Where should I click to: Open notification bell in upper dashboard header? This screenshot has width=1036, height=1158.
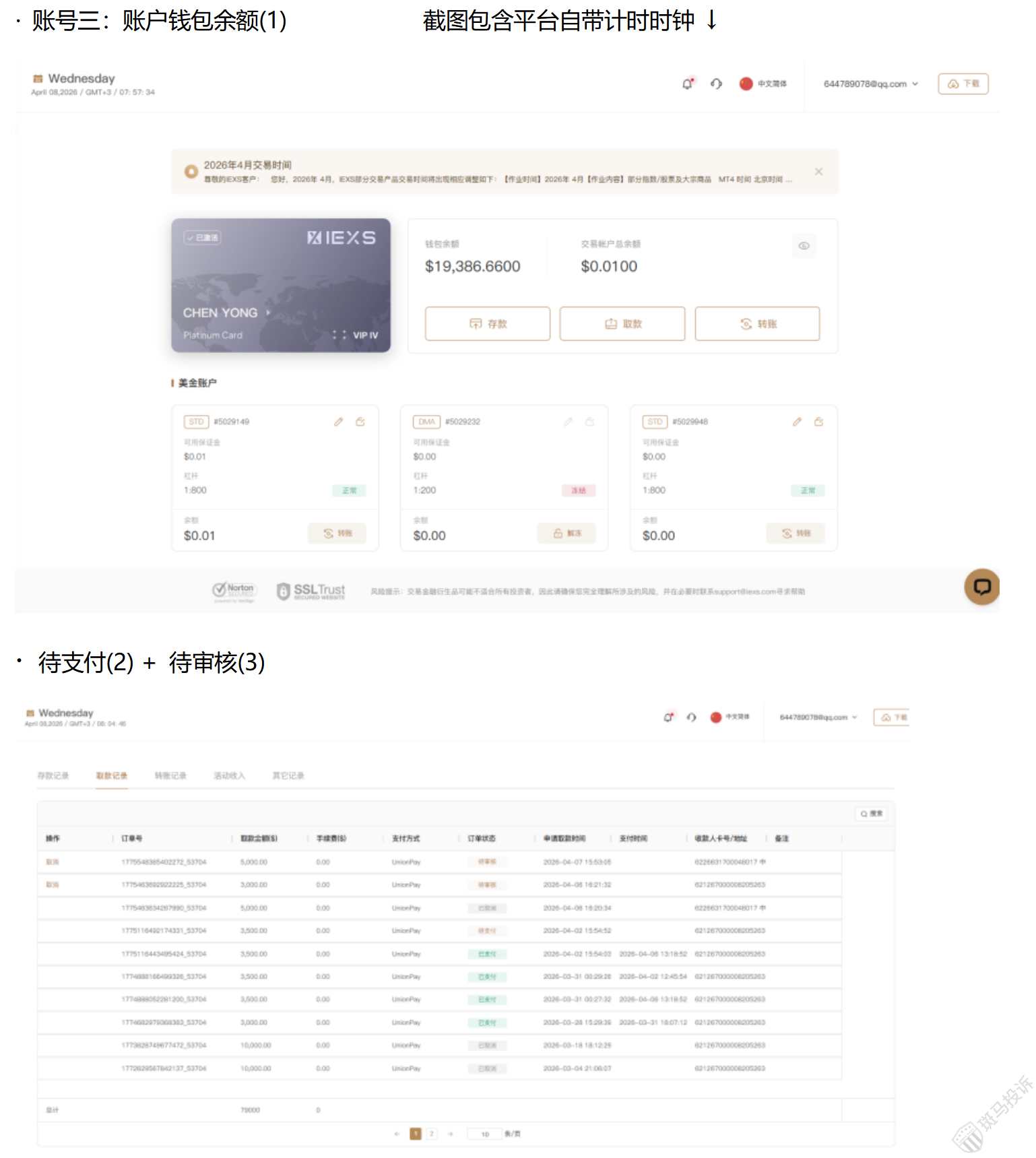688,84
